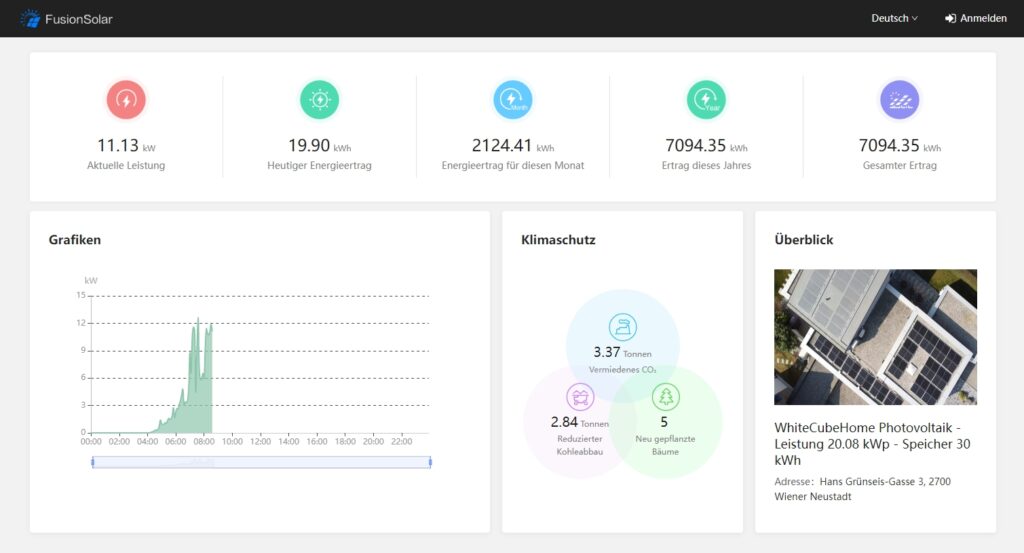Click the 7094.35 kWh value above Ertrag dieses Jahres
The height and width of the screenshot is (553, 1024).
click(x=706, y=145)
